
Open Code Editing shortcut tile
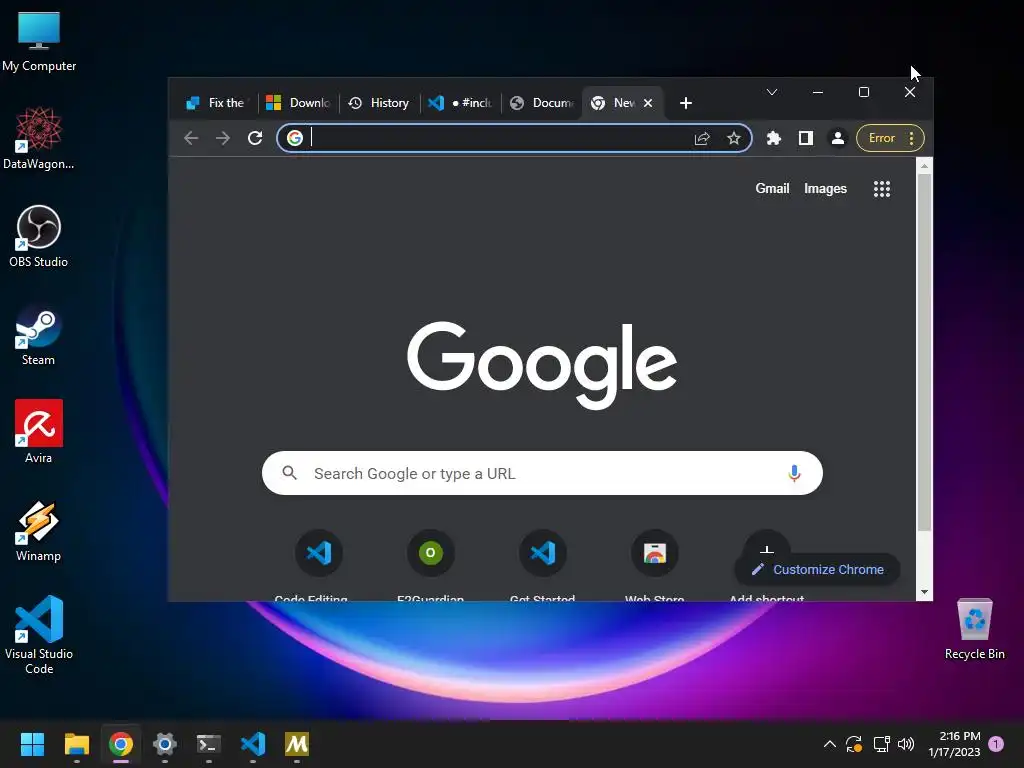tap(318, 566)
